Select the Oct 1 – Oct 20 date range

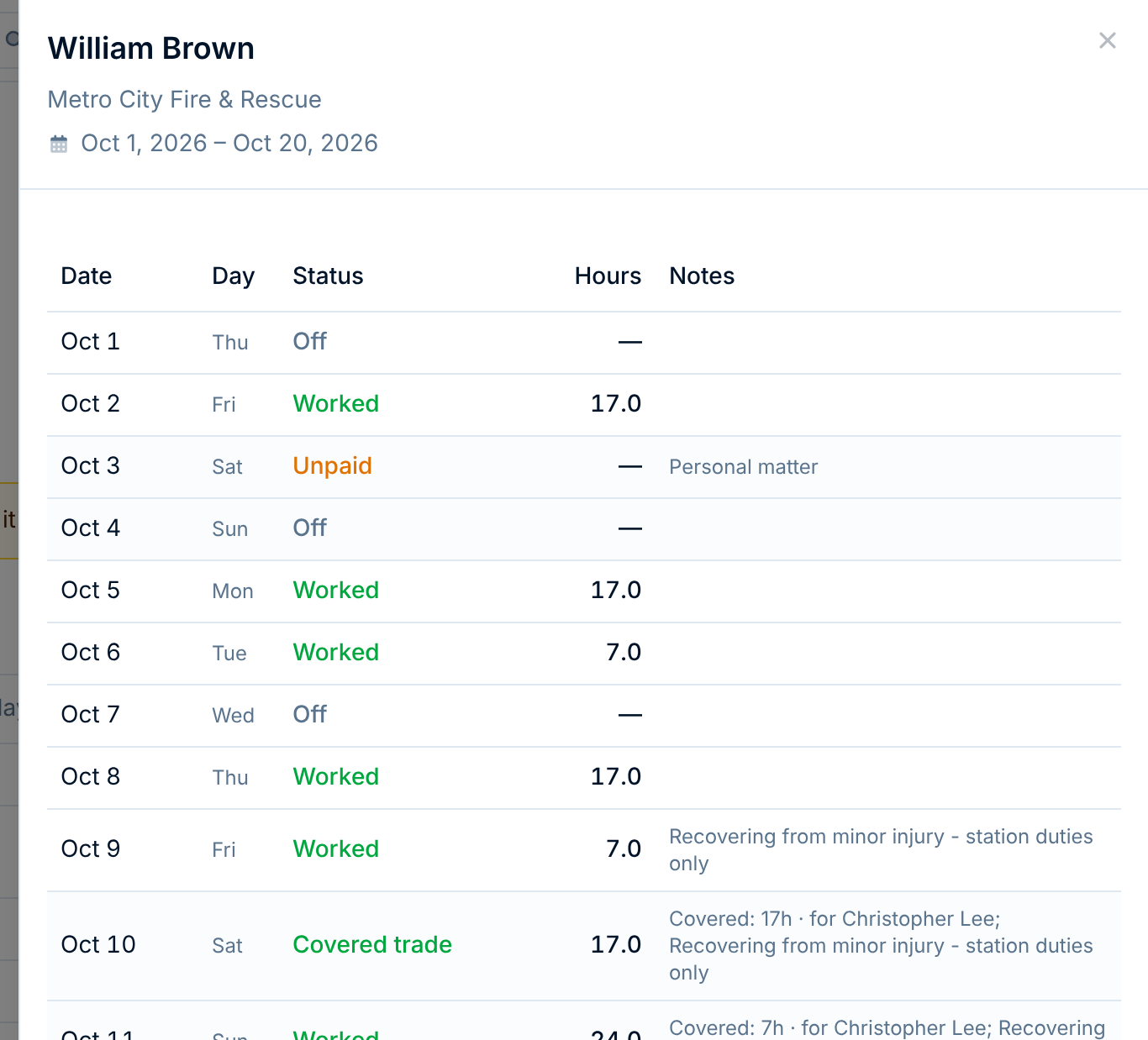point(229,143)
